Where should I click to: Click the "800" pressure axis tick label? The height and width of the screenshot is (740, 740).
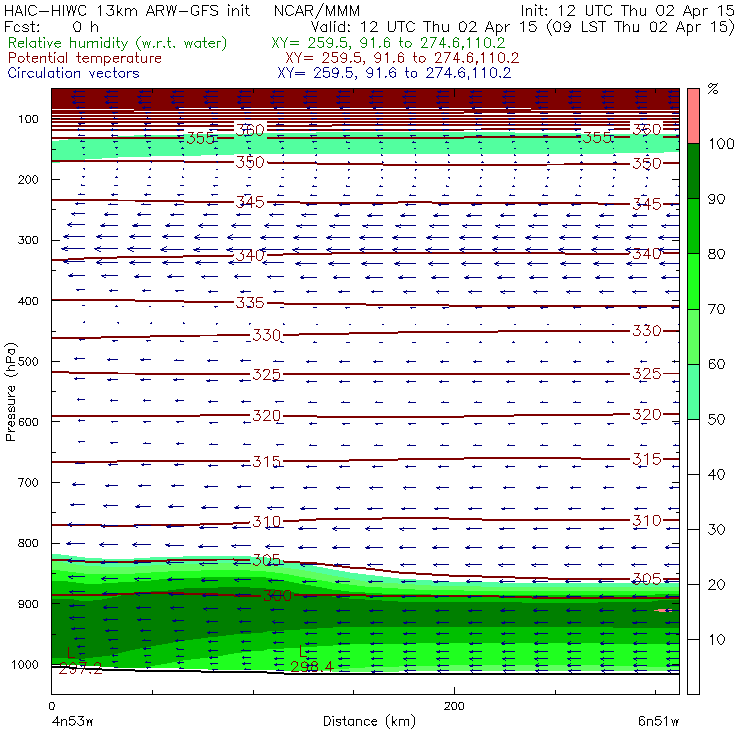pos(28,544)
